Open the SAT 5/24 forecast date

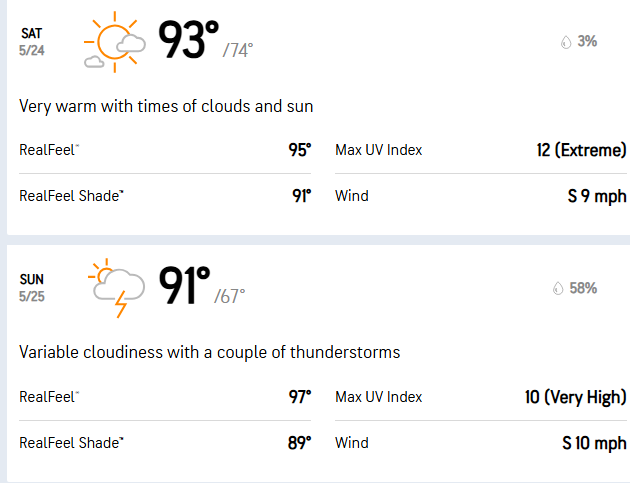(x=33, y=42)
